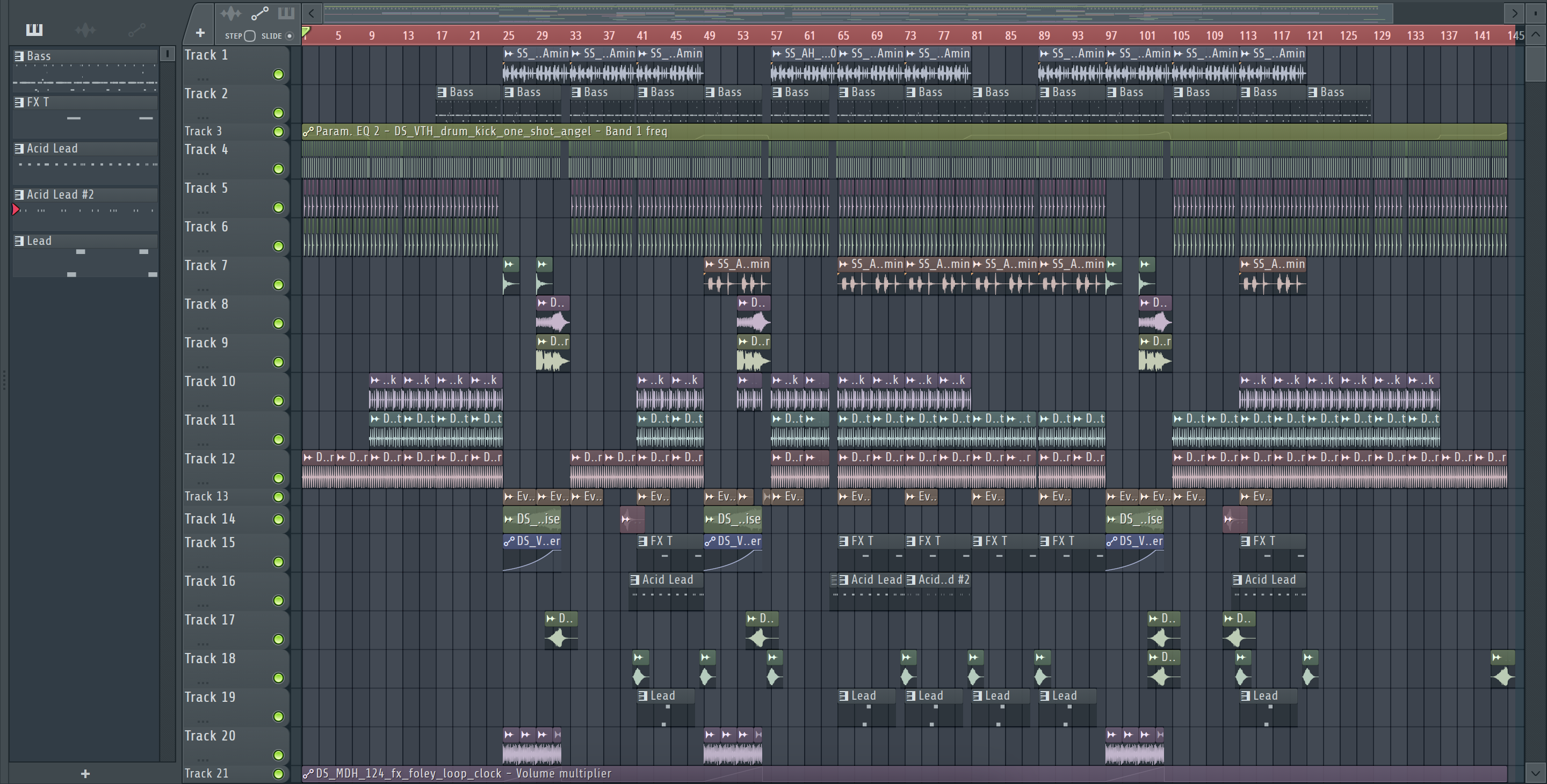Click the down arrow of vertical scrollbar
The height and width of the screenshot is (784, 1547).
(x=1535, y=773)
